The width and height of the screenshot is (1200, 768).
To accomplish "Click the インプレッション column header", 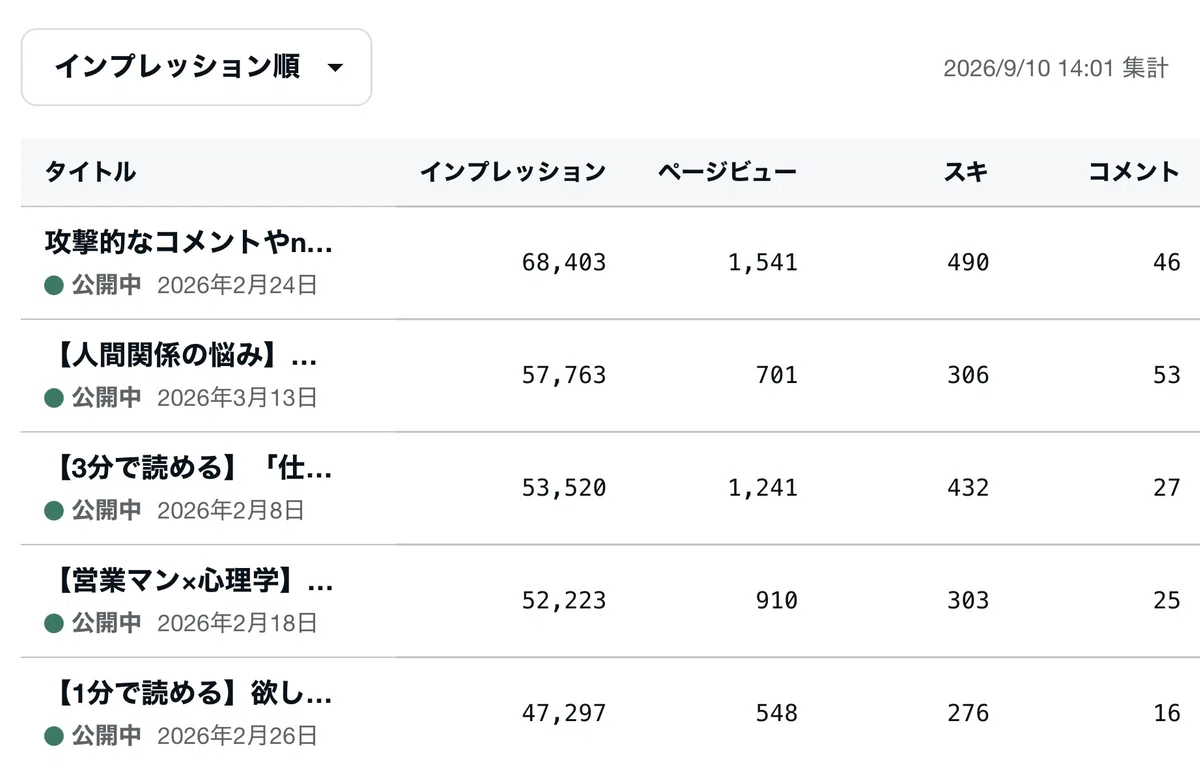I will pyautogui.click(x=512, y=172).
